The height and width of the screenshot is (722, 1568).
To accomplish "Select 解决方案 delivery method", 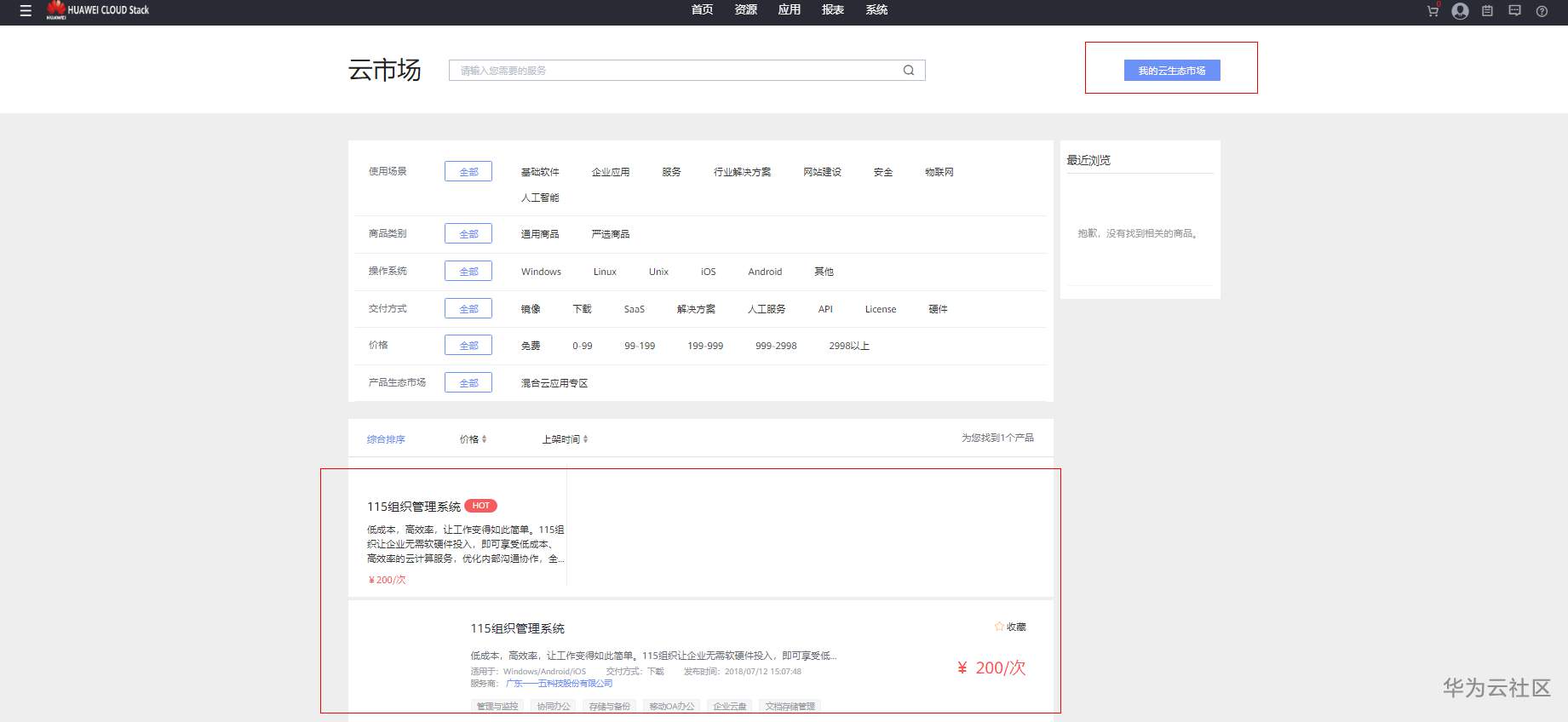I will (x=696, y=309).
